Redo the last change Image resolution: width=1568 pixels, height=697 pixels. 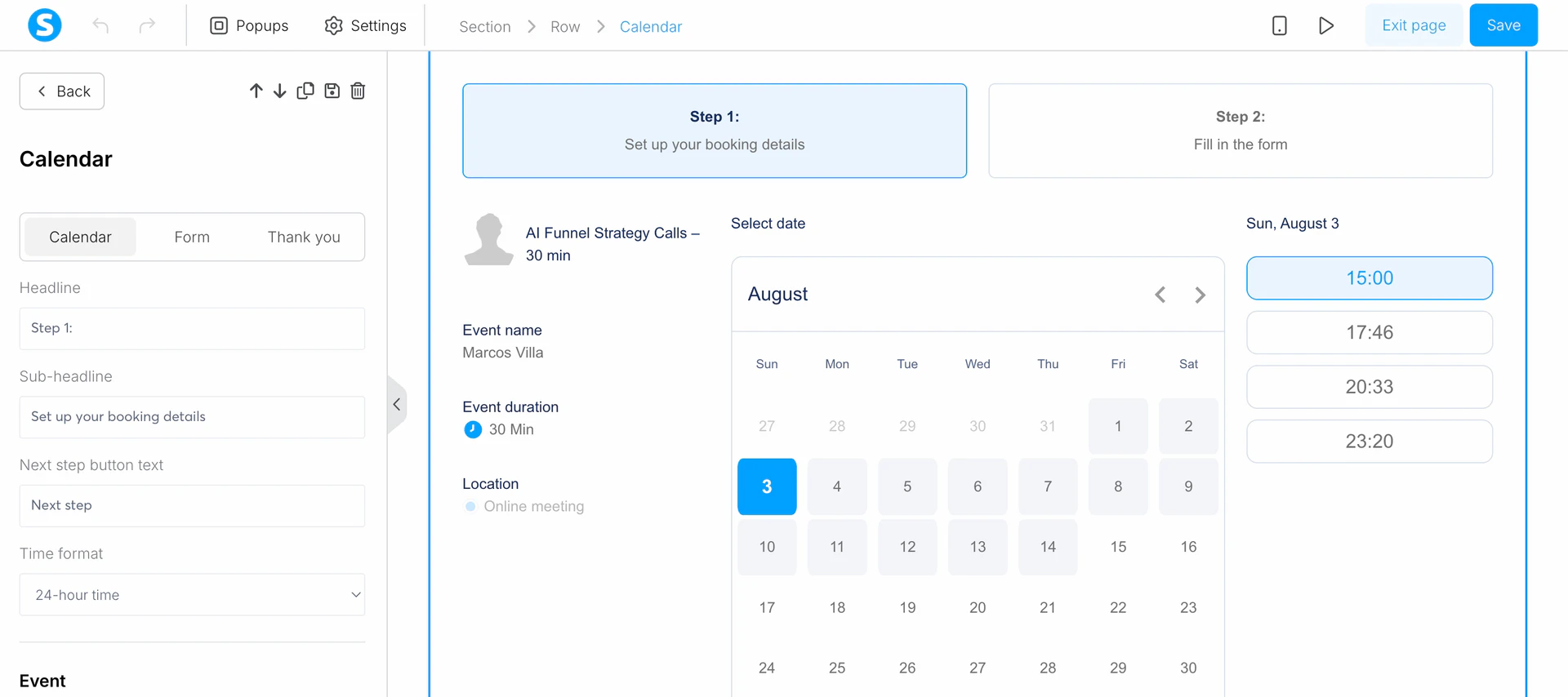(x=148, y=25)
